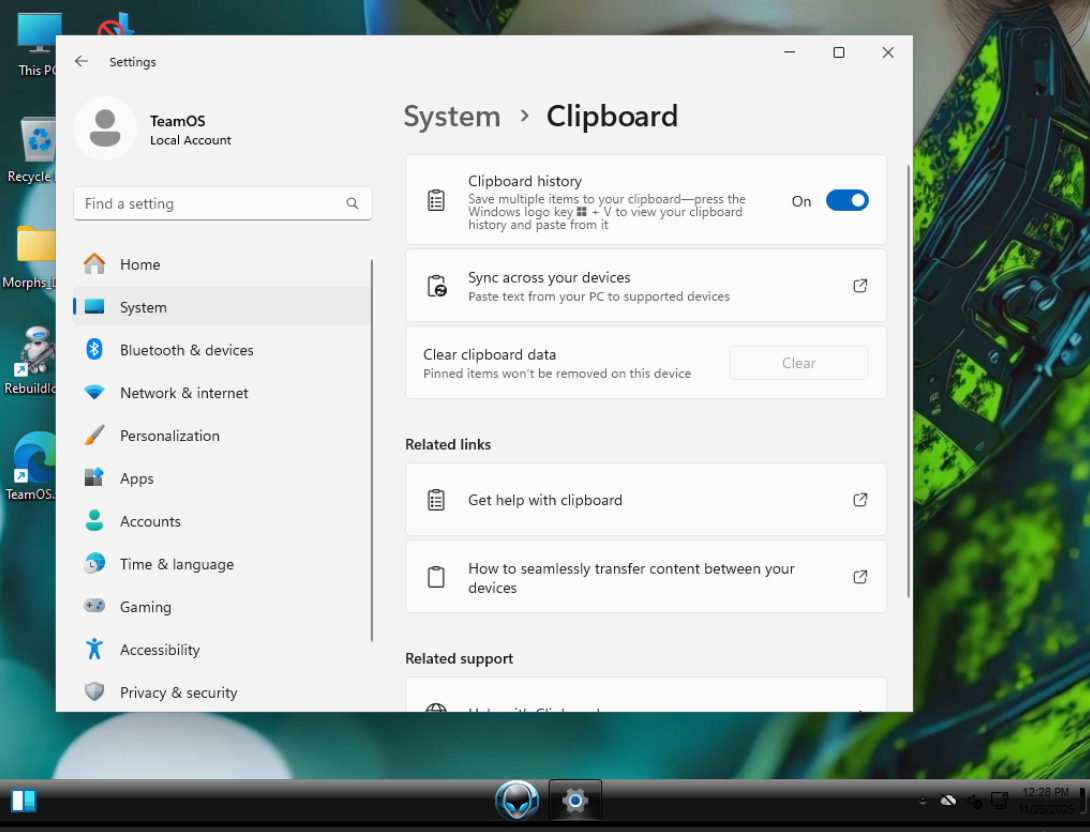The width and height of the screenshot is (1090, 832).
Task: Open Apps settings
Action: [222, 478]
